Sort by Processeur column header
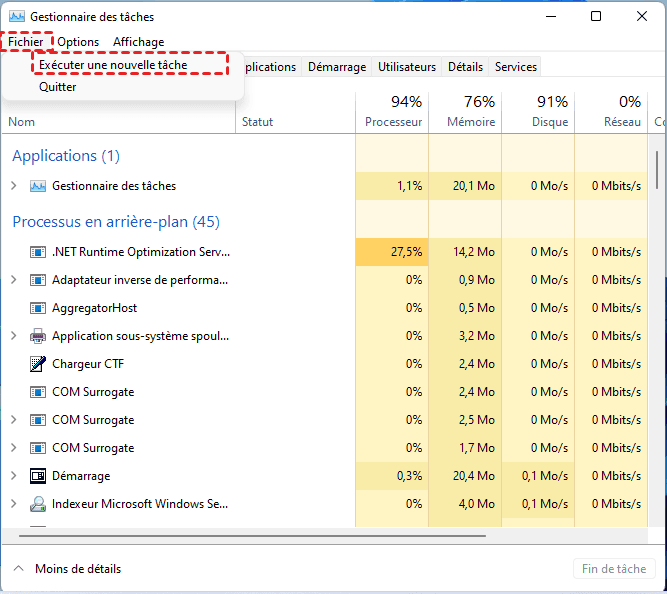 (392, 112)
